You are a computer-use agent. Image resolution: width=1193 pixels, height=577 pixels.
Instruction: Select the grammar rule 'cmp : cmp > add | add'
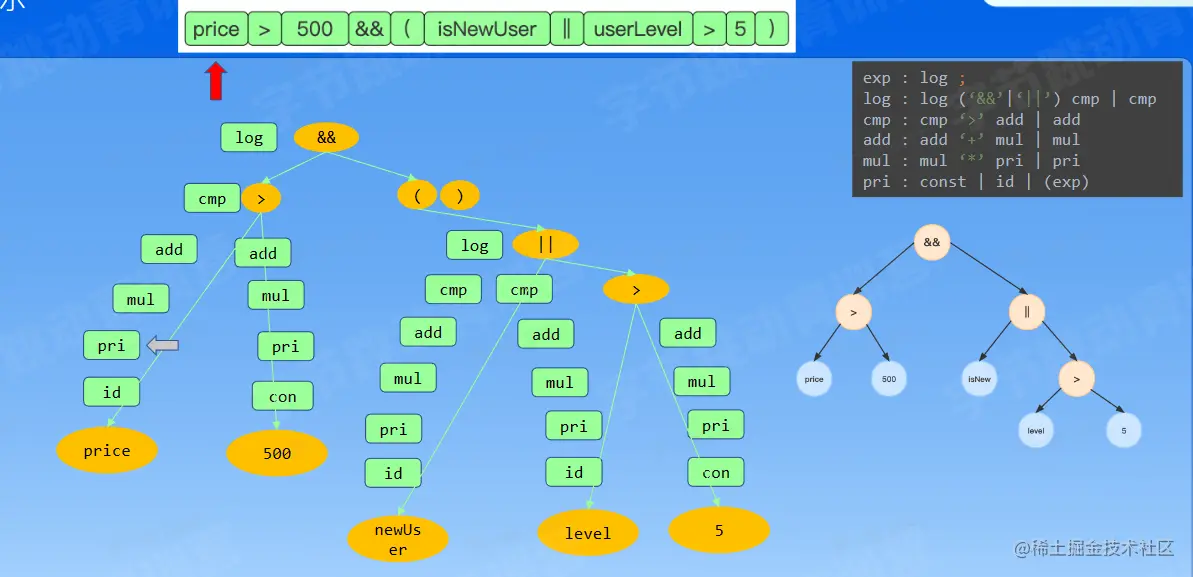pyautogui.click(x=972, y=120)
